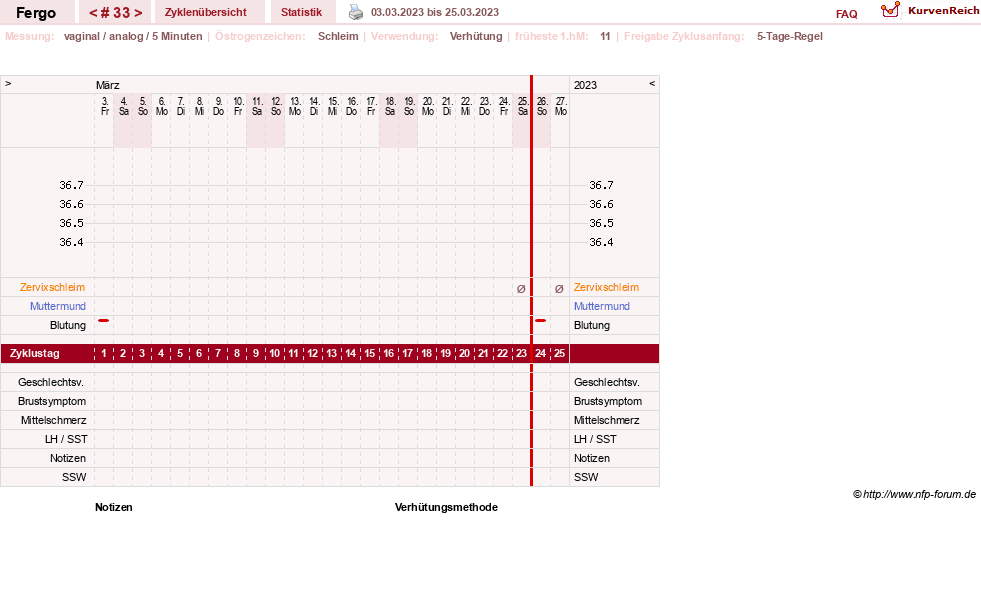Collapse the chart with the top-right < arrow
This screenshot has height=606, width=981.
(652, 83)
